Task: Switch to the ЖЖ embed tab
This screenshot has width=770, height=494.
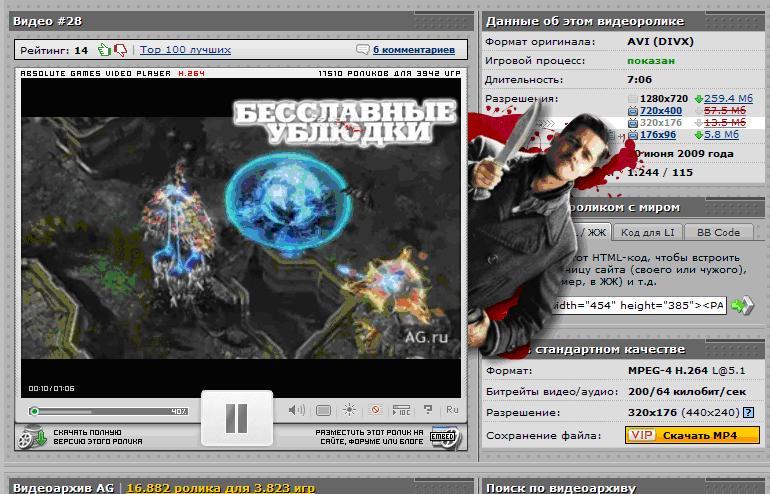Action: tap(592, 232)
